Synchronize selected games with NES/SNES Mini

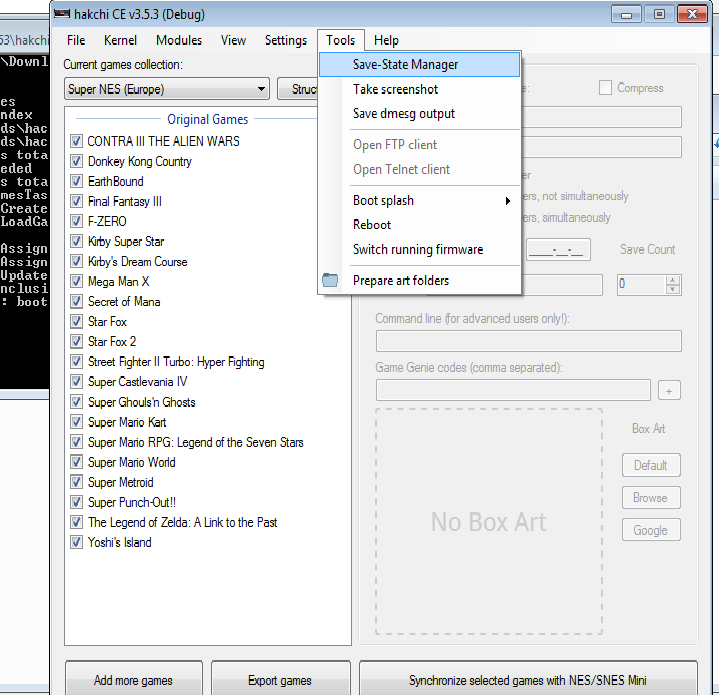528,680
